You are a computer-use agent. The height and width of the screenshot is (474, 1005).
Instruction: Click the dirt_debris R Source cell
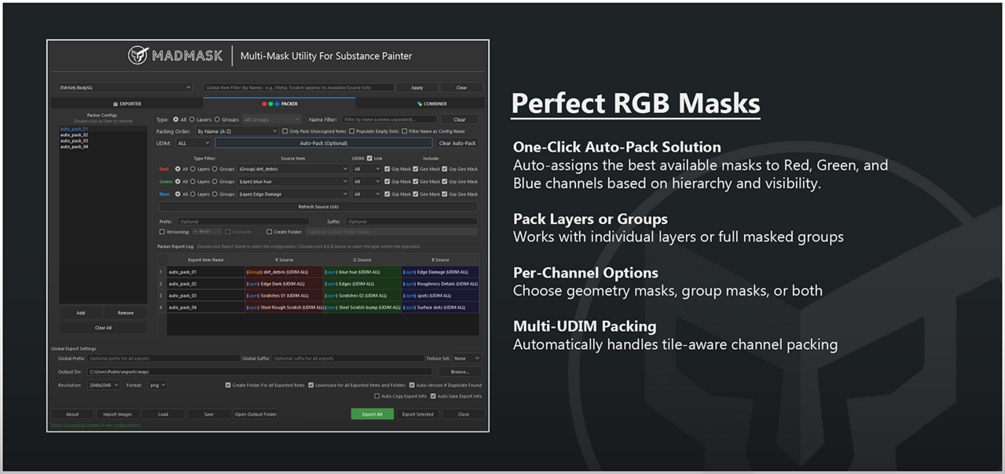pos(283,272)
